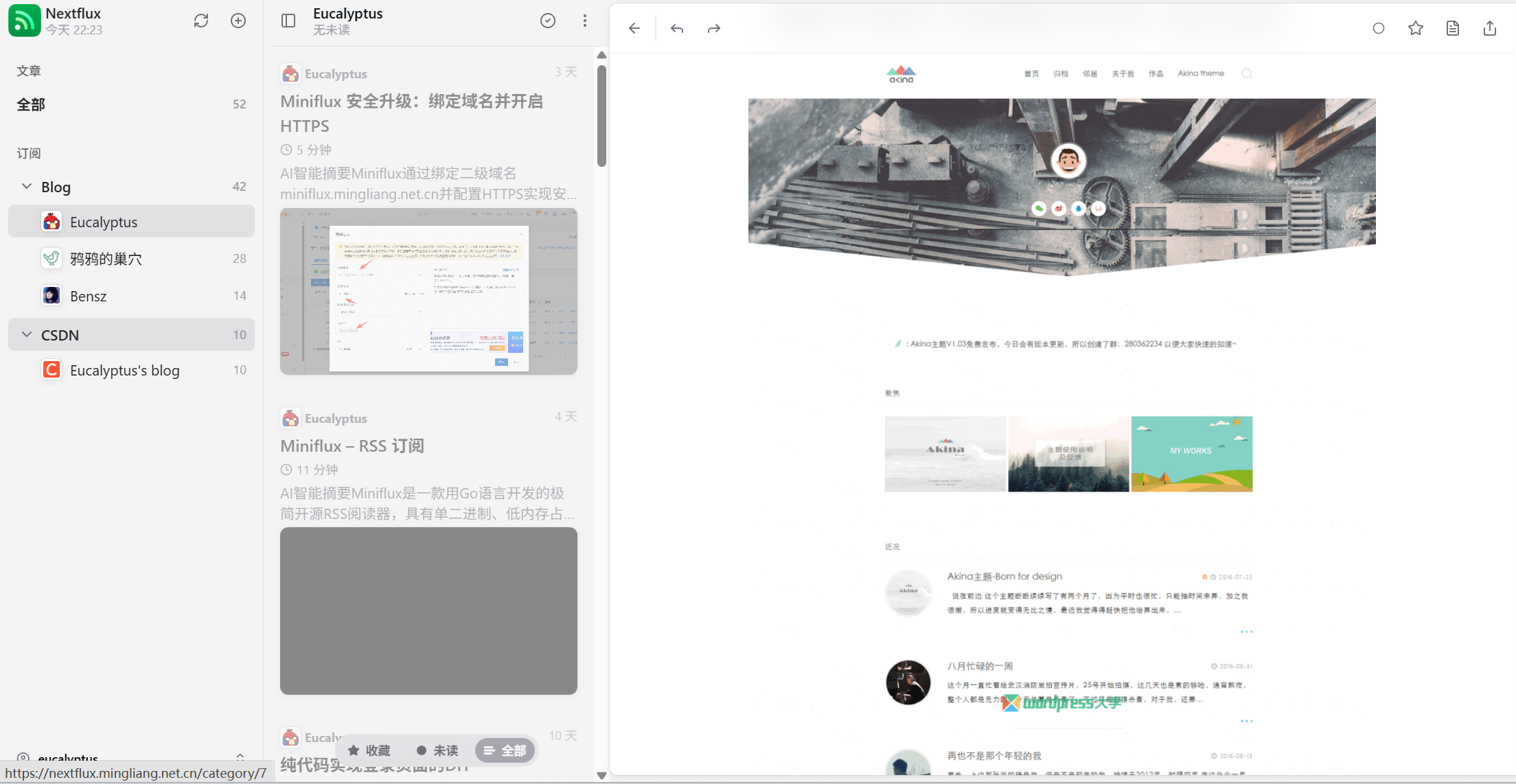Click the article list scrollbar

click(x=601, y=117)
